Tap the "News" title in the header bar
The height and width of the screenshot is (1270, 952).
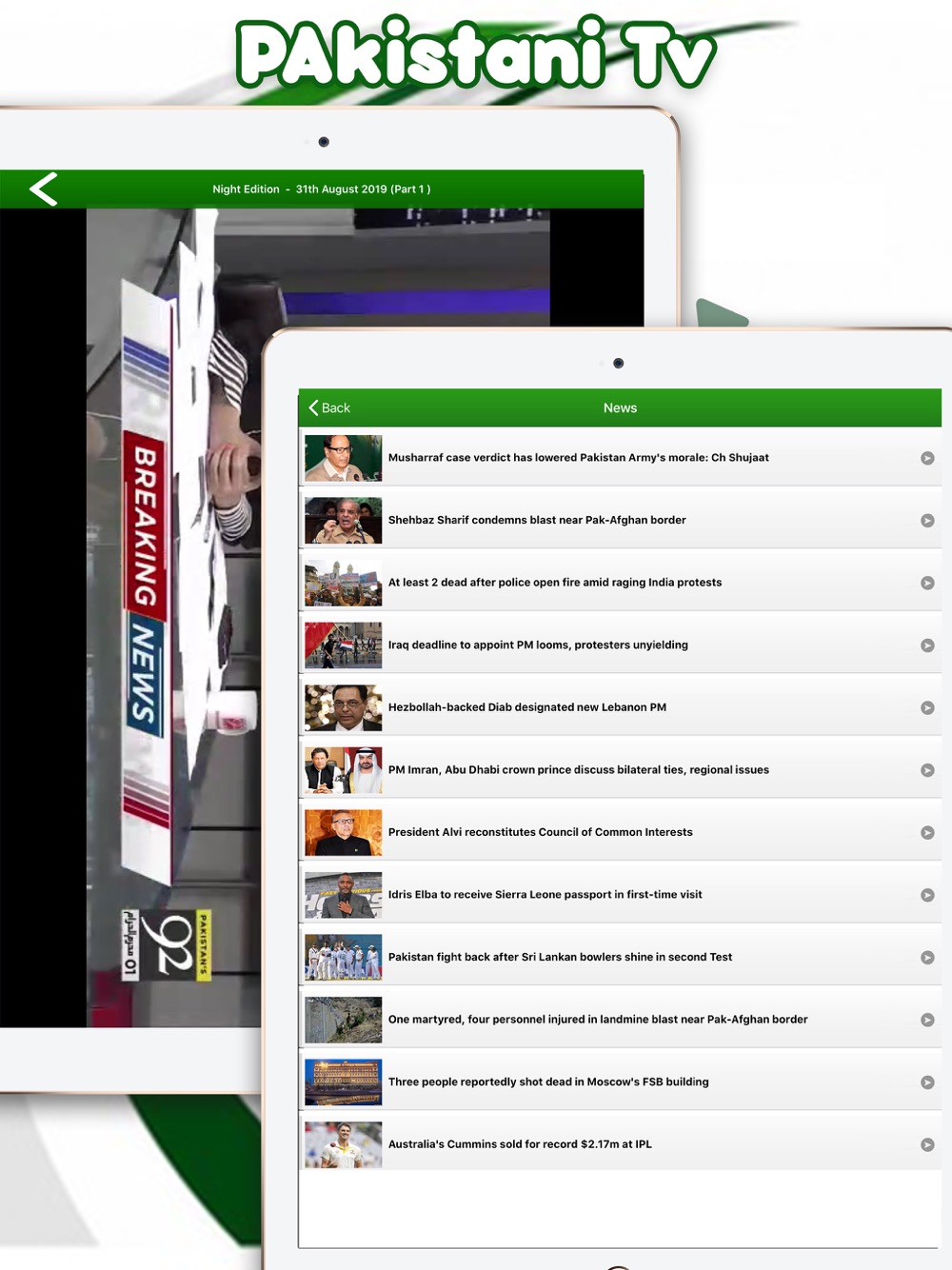(x=620, y=407)
